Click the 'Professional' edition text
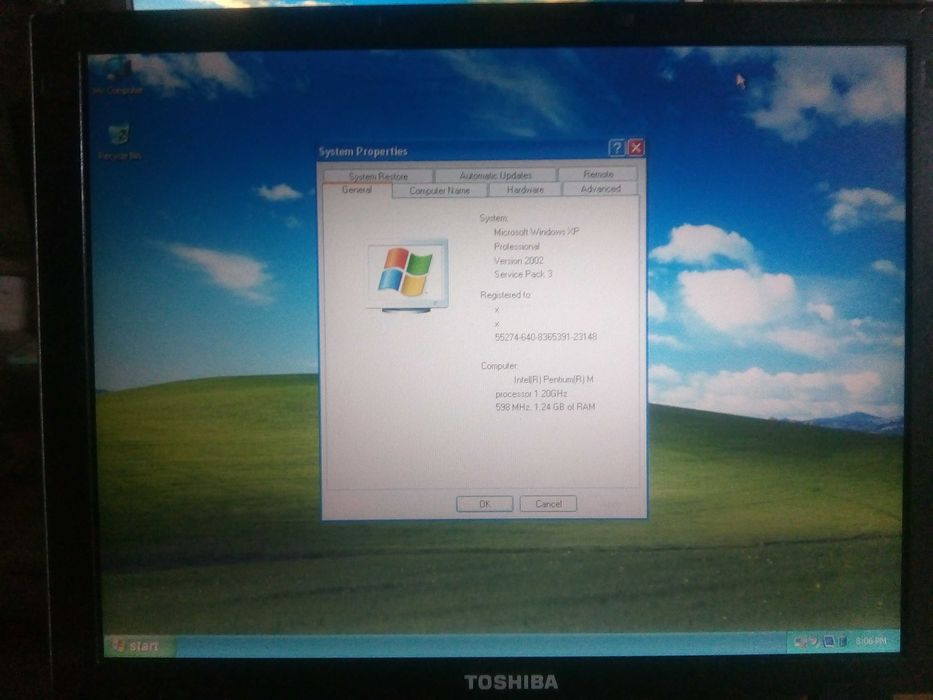Image resolution: width=933 pixels, height=700 pixels. [516, 246]
